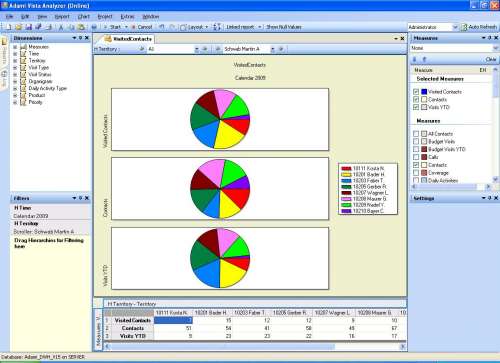Click the Print toolbar icon

point(94,27)
